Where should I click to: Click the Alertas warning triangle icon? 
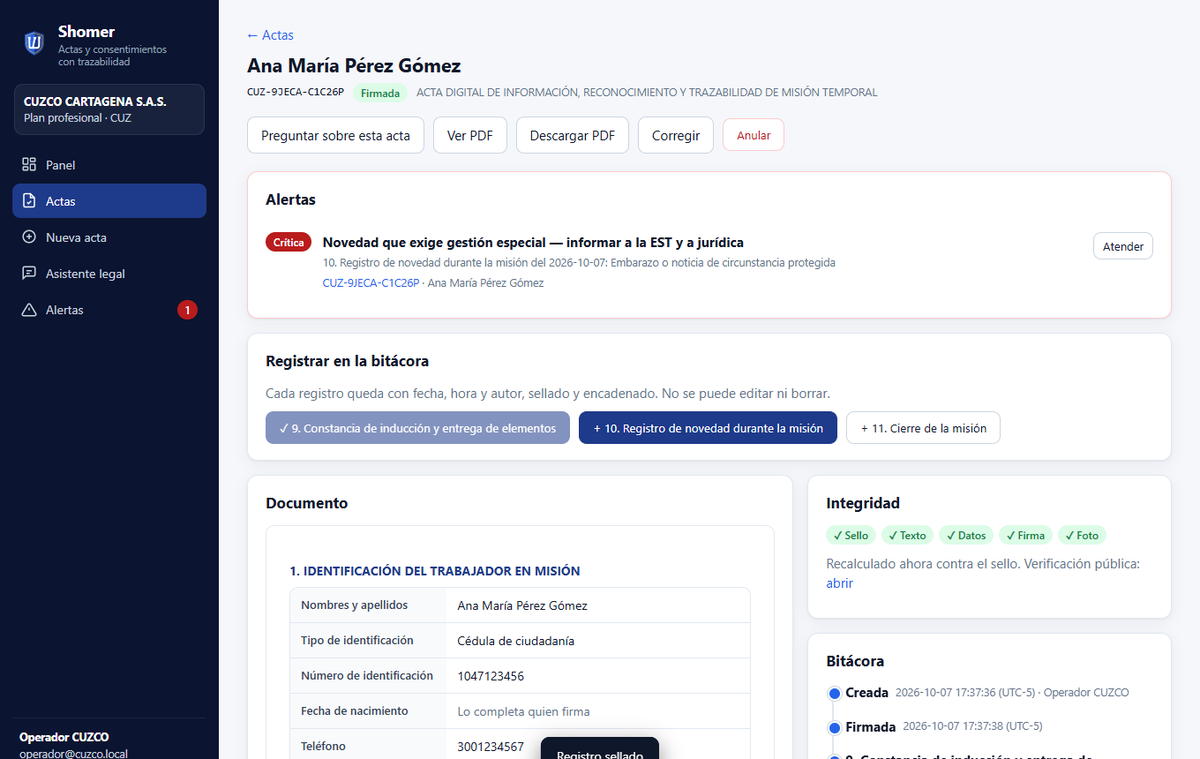click(x=29, y=310)
